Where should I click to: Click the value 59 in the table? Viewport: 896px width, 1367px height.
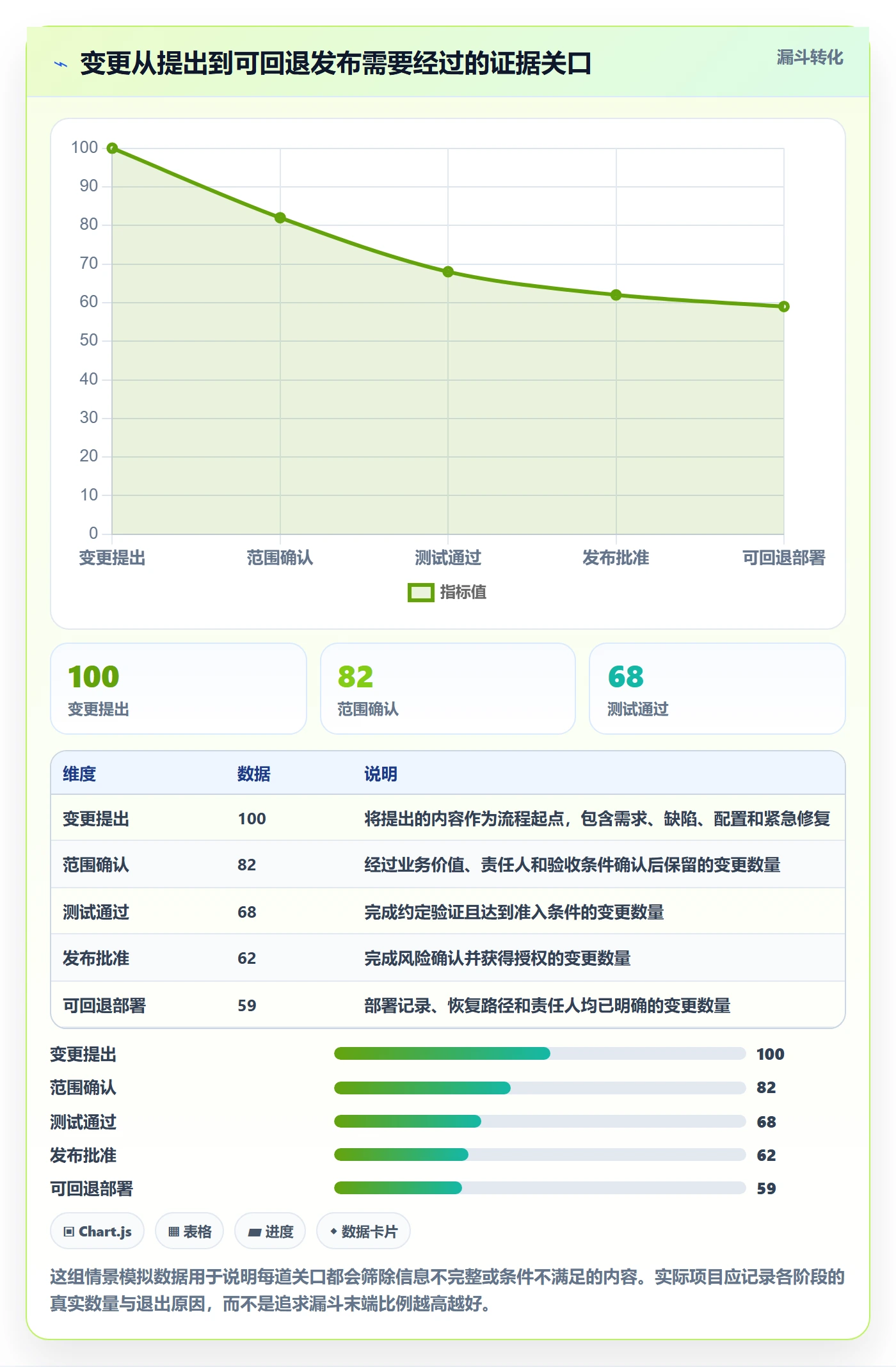click(247, 1005)
